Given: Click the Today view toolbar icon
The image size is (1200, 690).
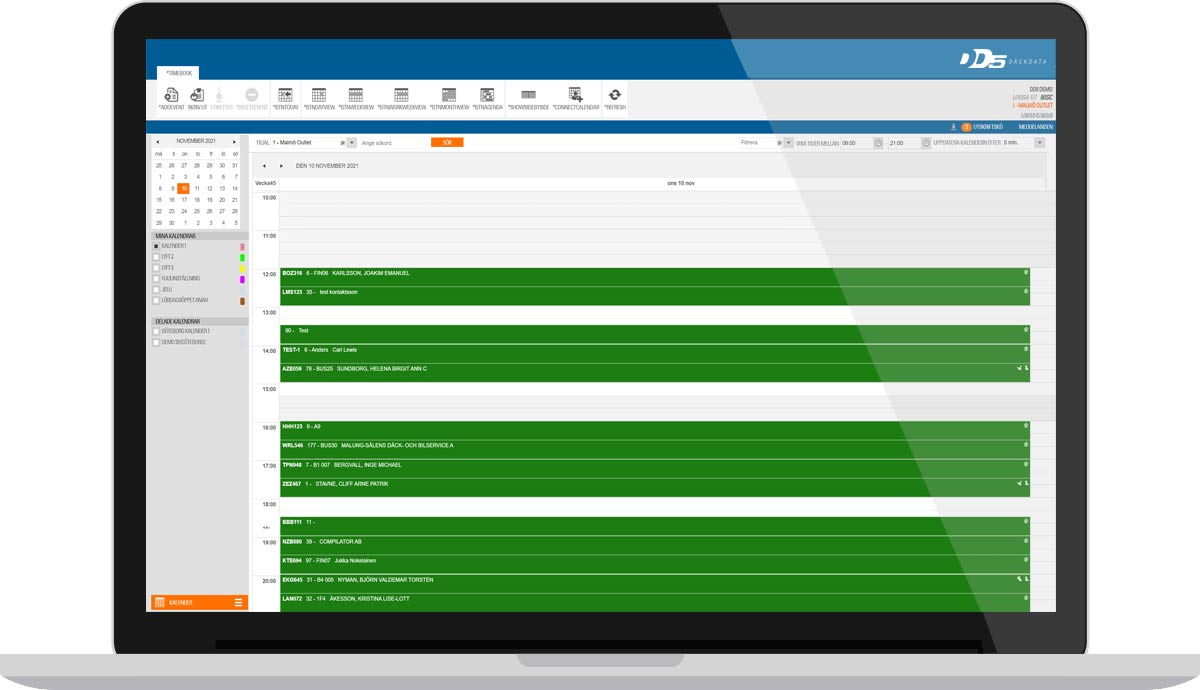Looking at the screenshot, I should click(x=285, y=96).
